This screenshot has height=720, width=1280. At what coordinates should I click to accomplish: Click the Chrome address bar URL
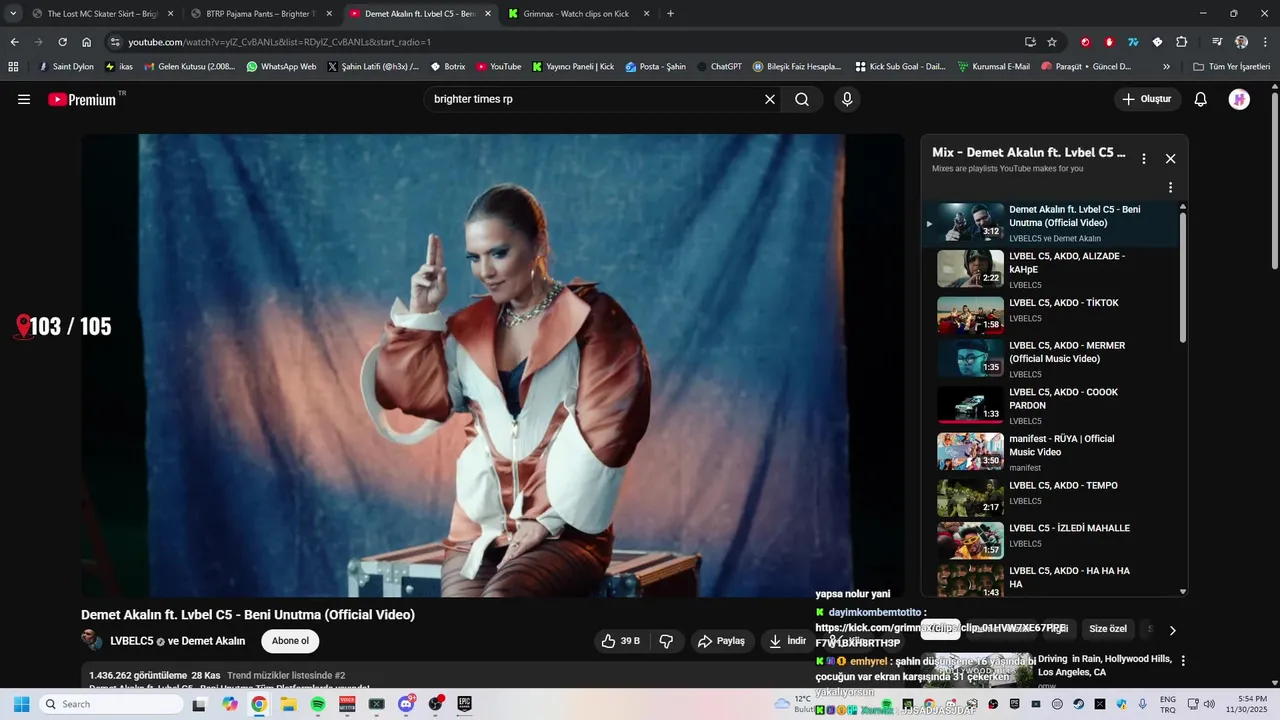coord(280,42)
